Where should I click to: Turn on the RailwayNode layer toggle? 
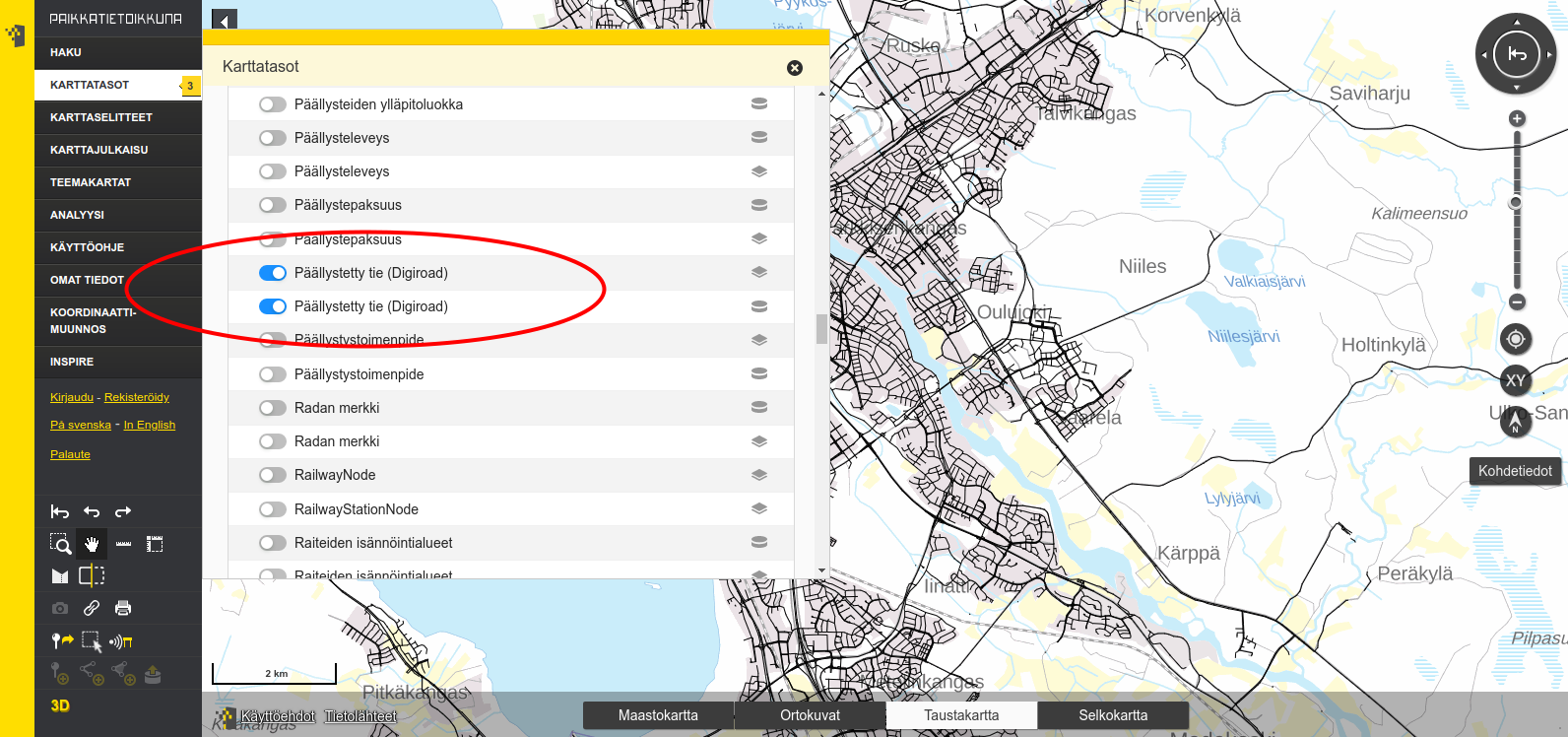(x=273, y=475)
